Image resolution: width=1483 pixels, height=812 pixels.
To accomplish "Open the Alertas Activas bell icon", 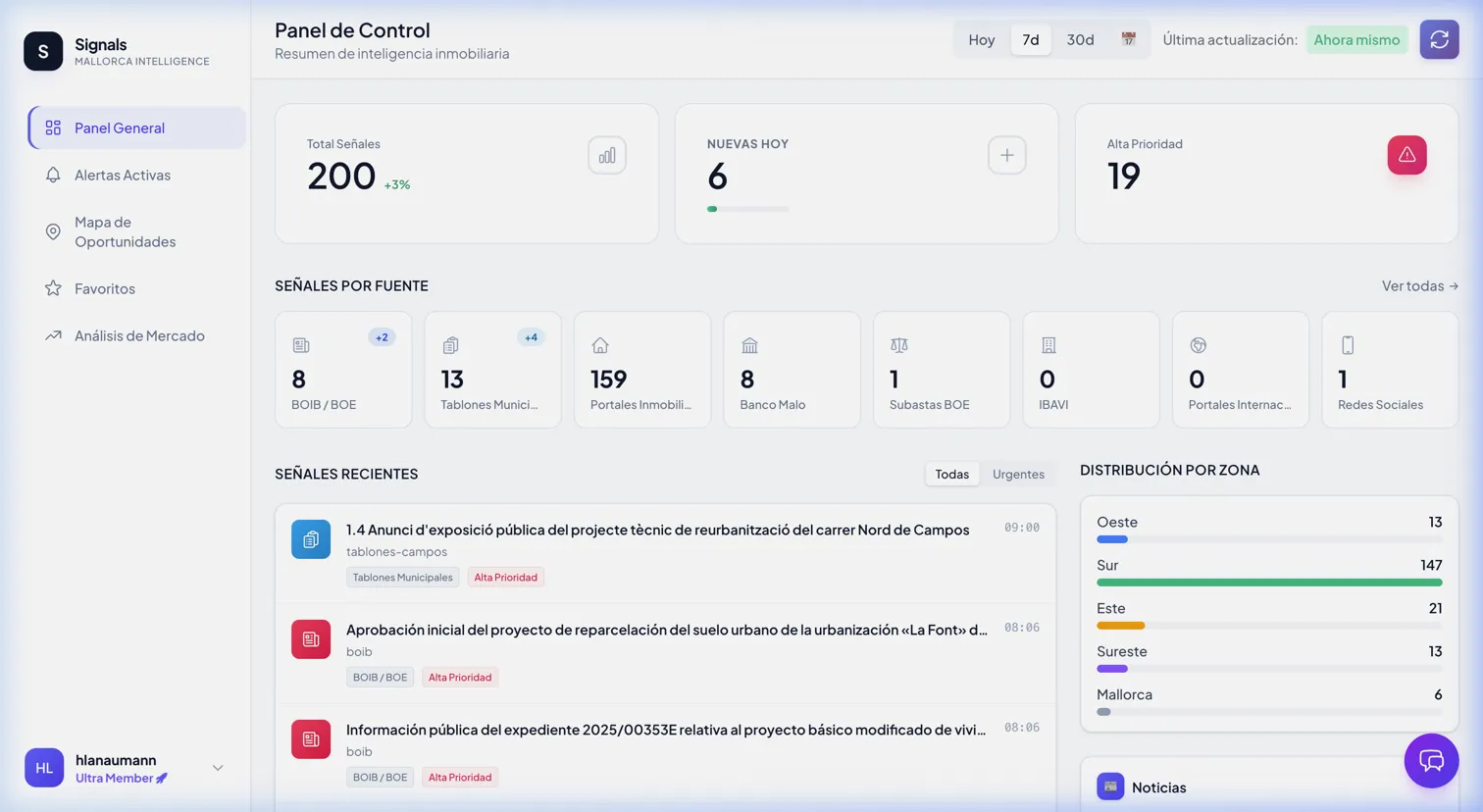I will pos(54,175).
